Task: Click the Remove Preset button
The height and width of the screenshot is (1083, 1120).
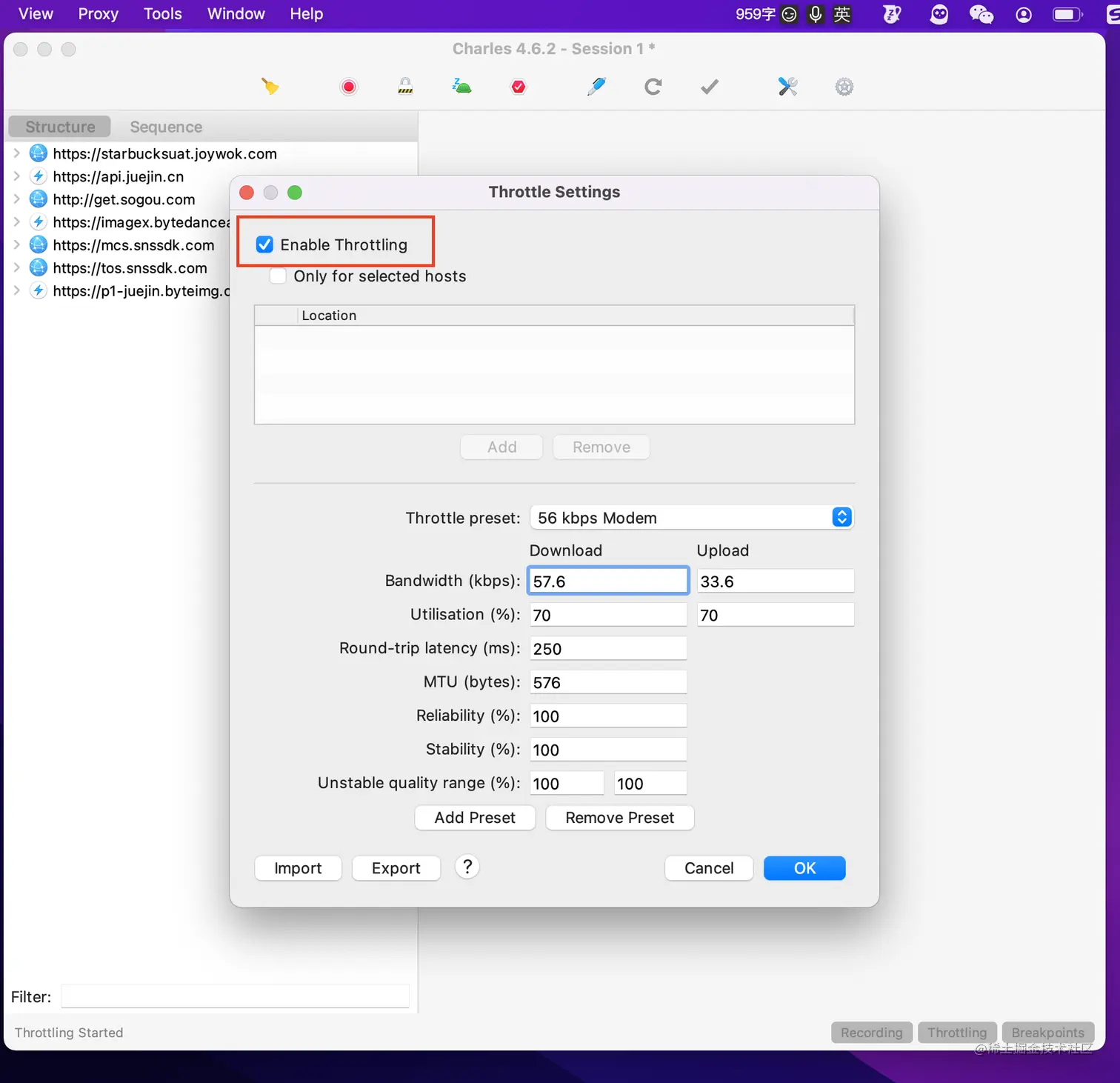Action: pos(620,818)
